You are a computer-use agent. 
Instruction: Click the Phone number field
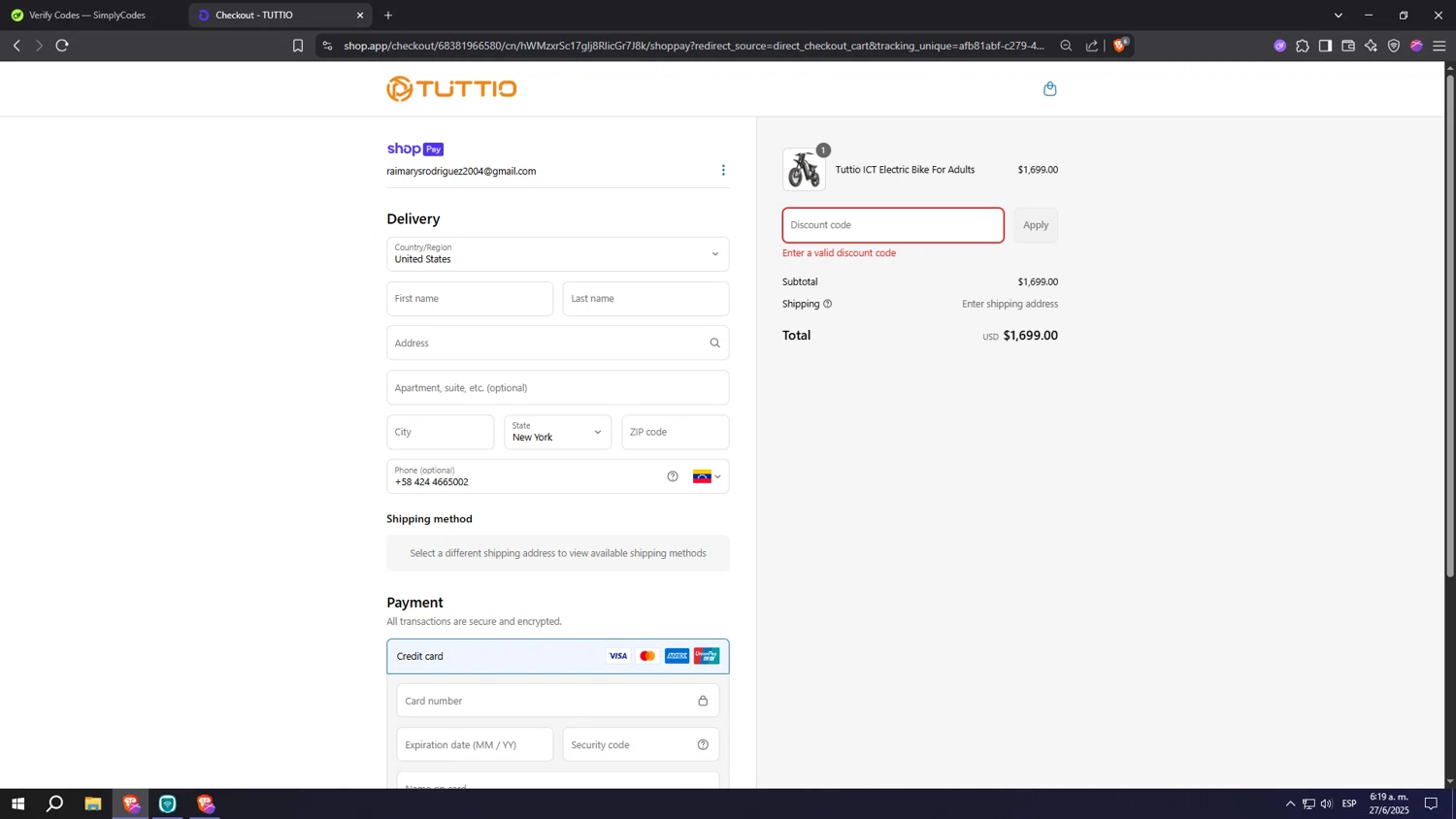point(558,476)
